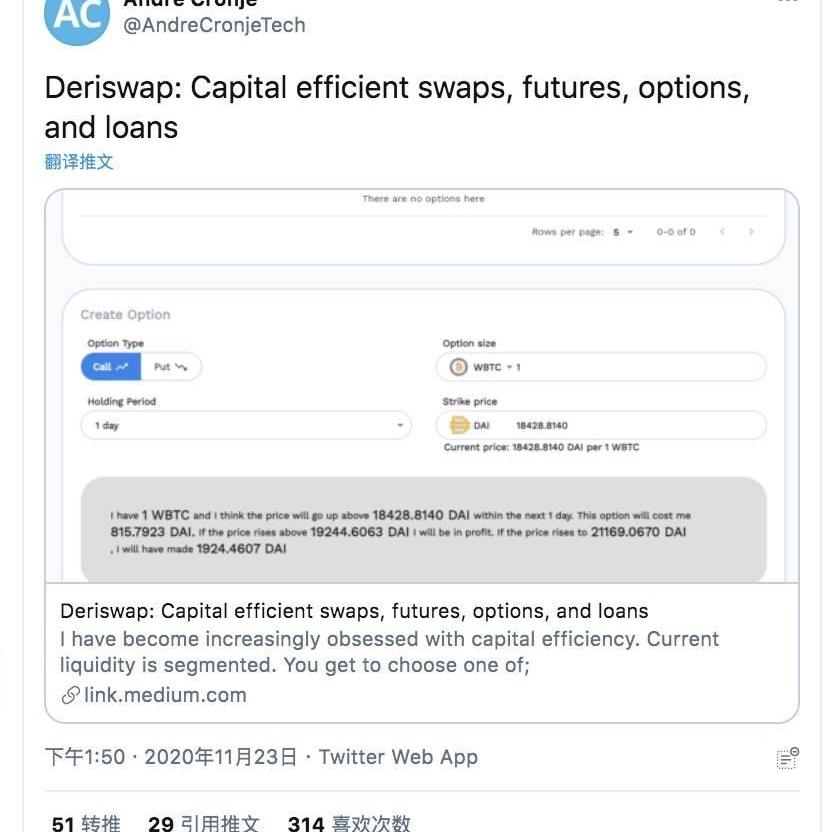Click the DAI coin icon
This screenshot has width=828, height=832.
tap(460, 425)
